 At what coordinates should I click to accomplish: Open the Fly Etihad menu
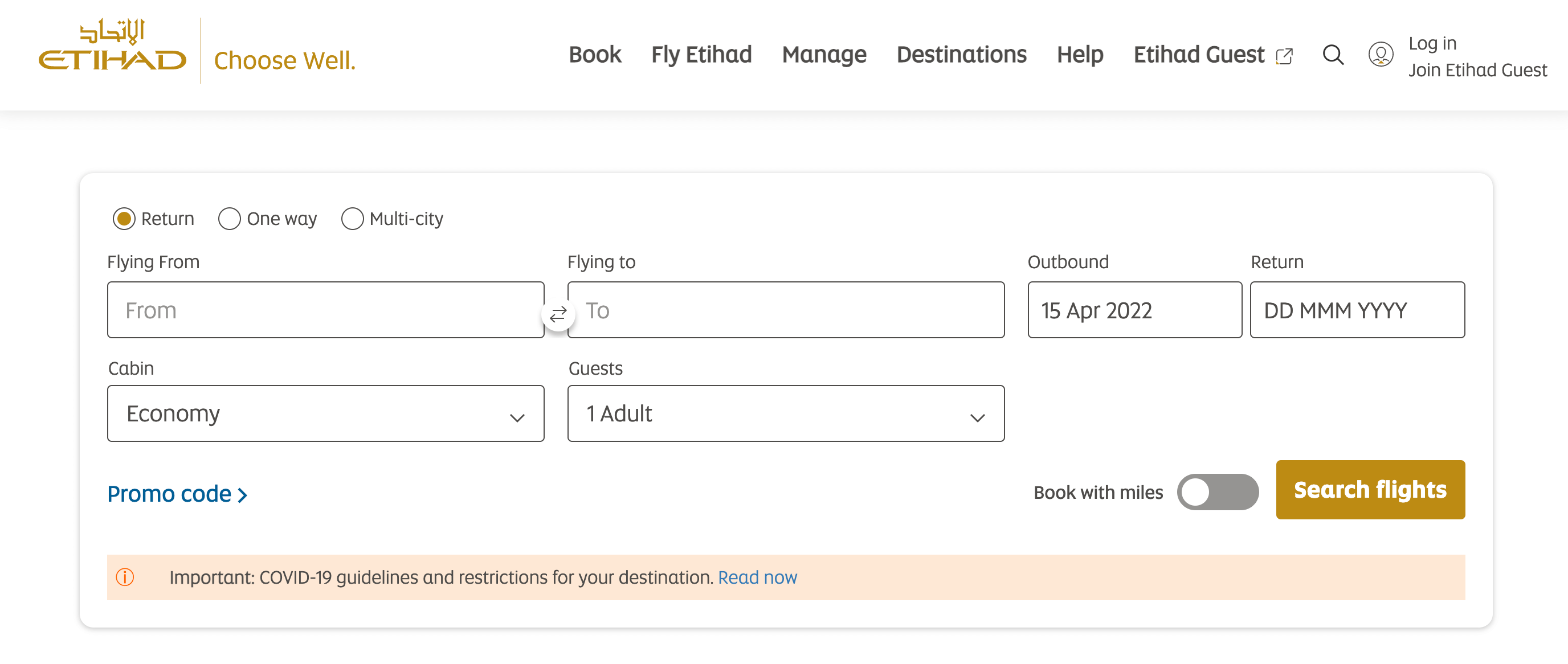pyautogui.click(x=701, y=55)
